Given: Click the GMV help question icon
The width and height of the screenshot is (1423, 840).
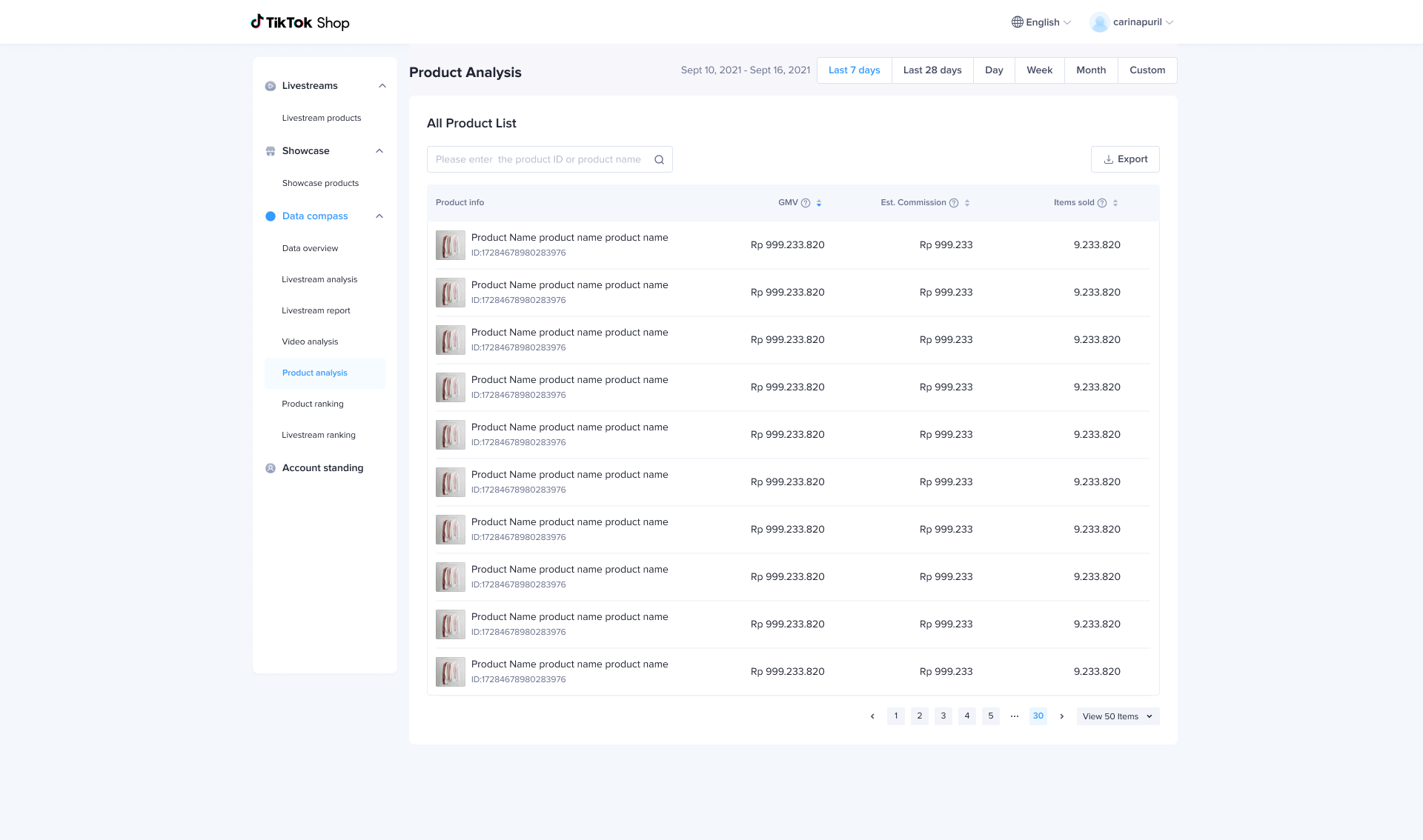Looking at the screenshot, I should [806, 203].
